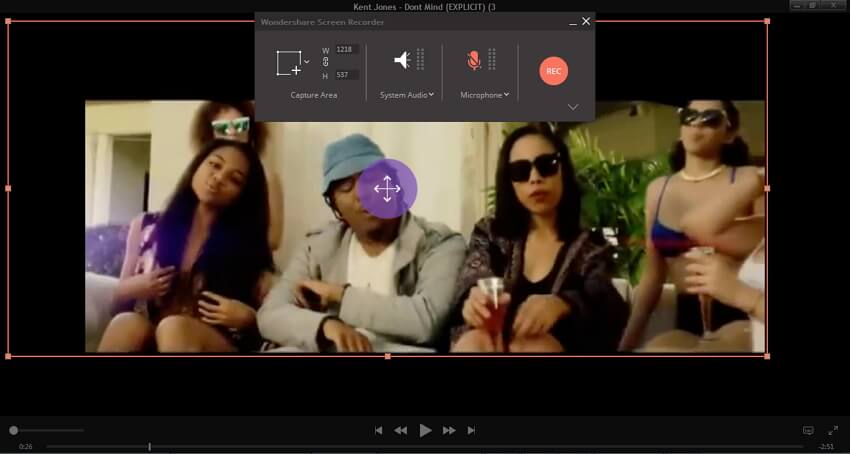The height and width of the screenshot is (454, 850).
Task: Skip to previous track in player
Action: [378, 431]
